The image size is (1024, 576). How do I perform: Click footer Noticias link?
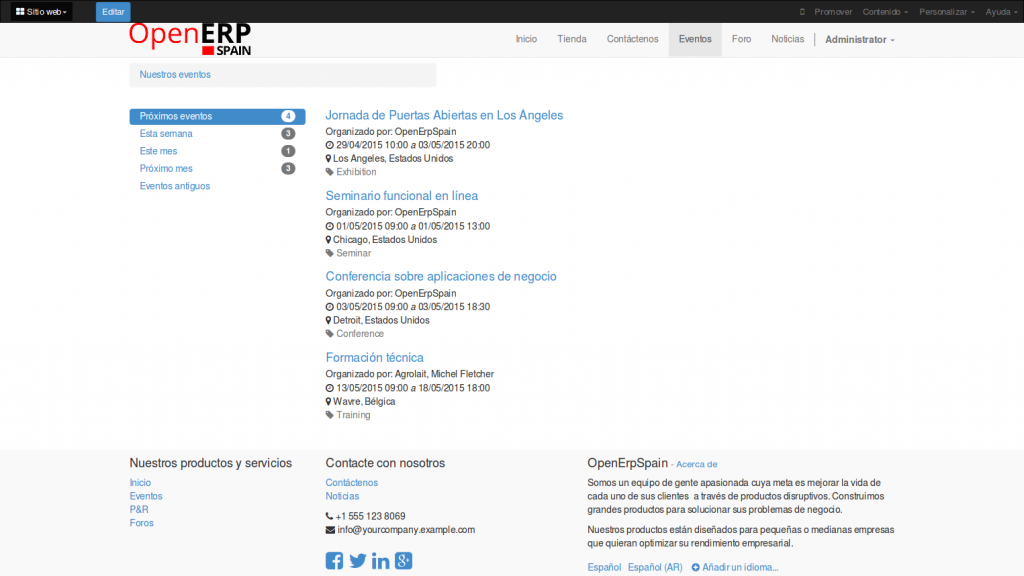[342, 496]
